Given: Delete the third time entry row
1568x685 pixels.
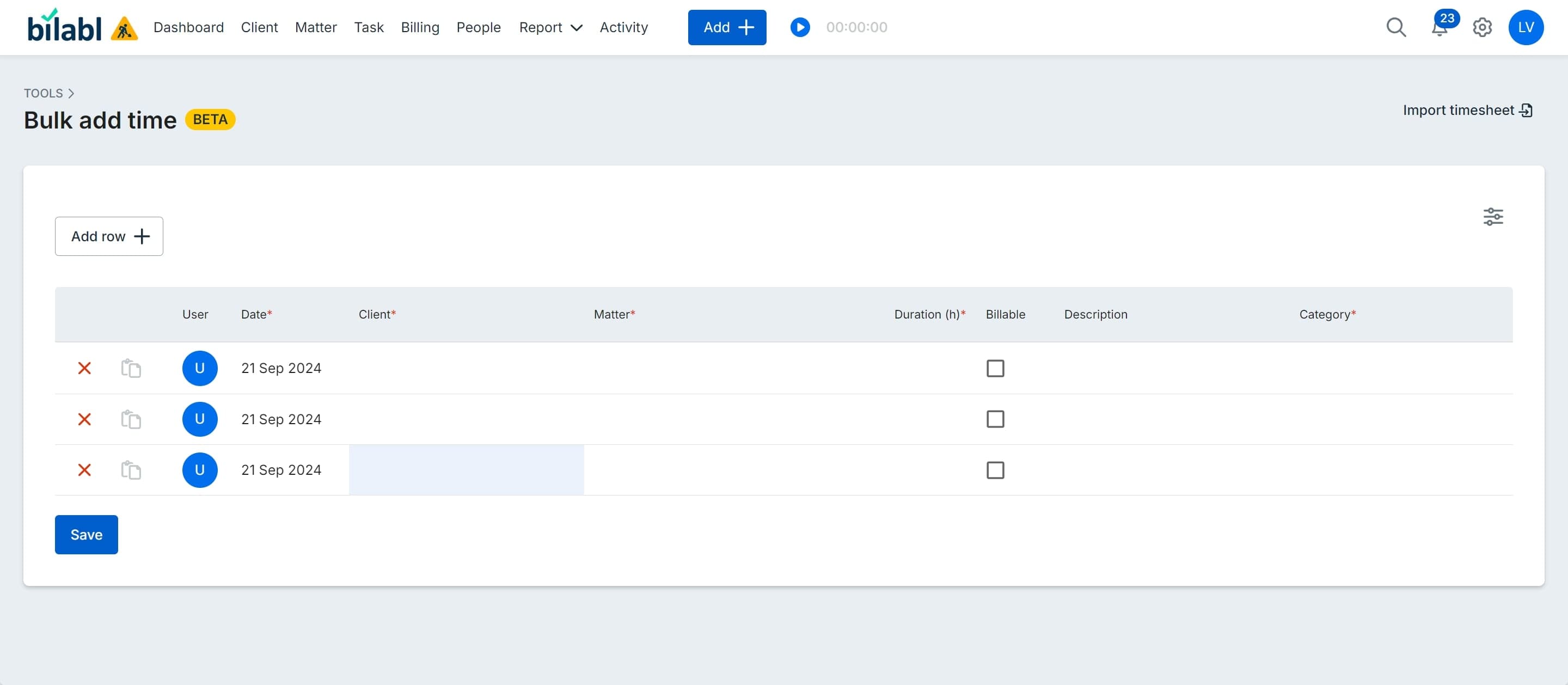Looking at the screenshot, I should 84,470.
